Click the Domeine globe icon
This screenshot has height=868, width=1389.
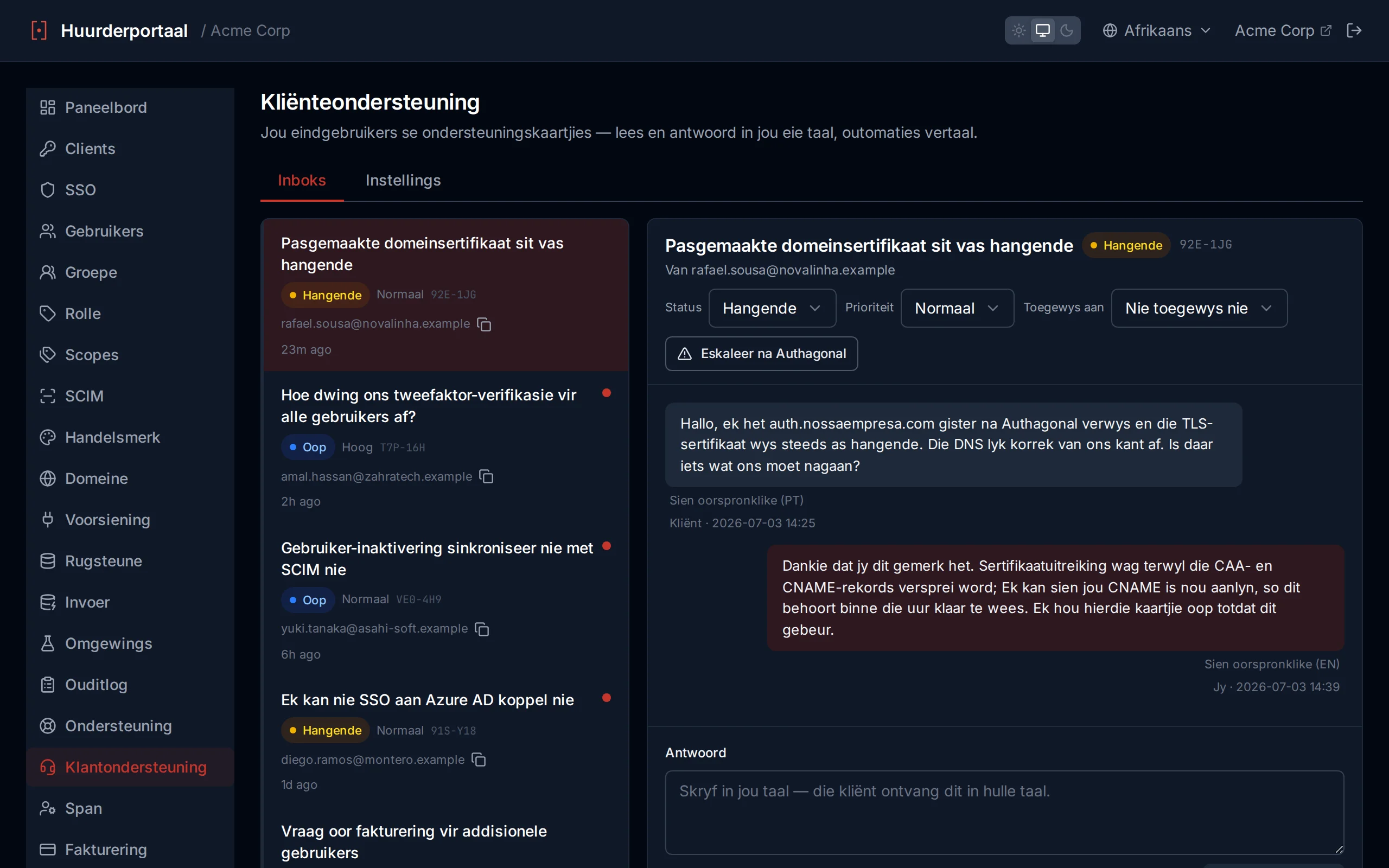48,478
